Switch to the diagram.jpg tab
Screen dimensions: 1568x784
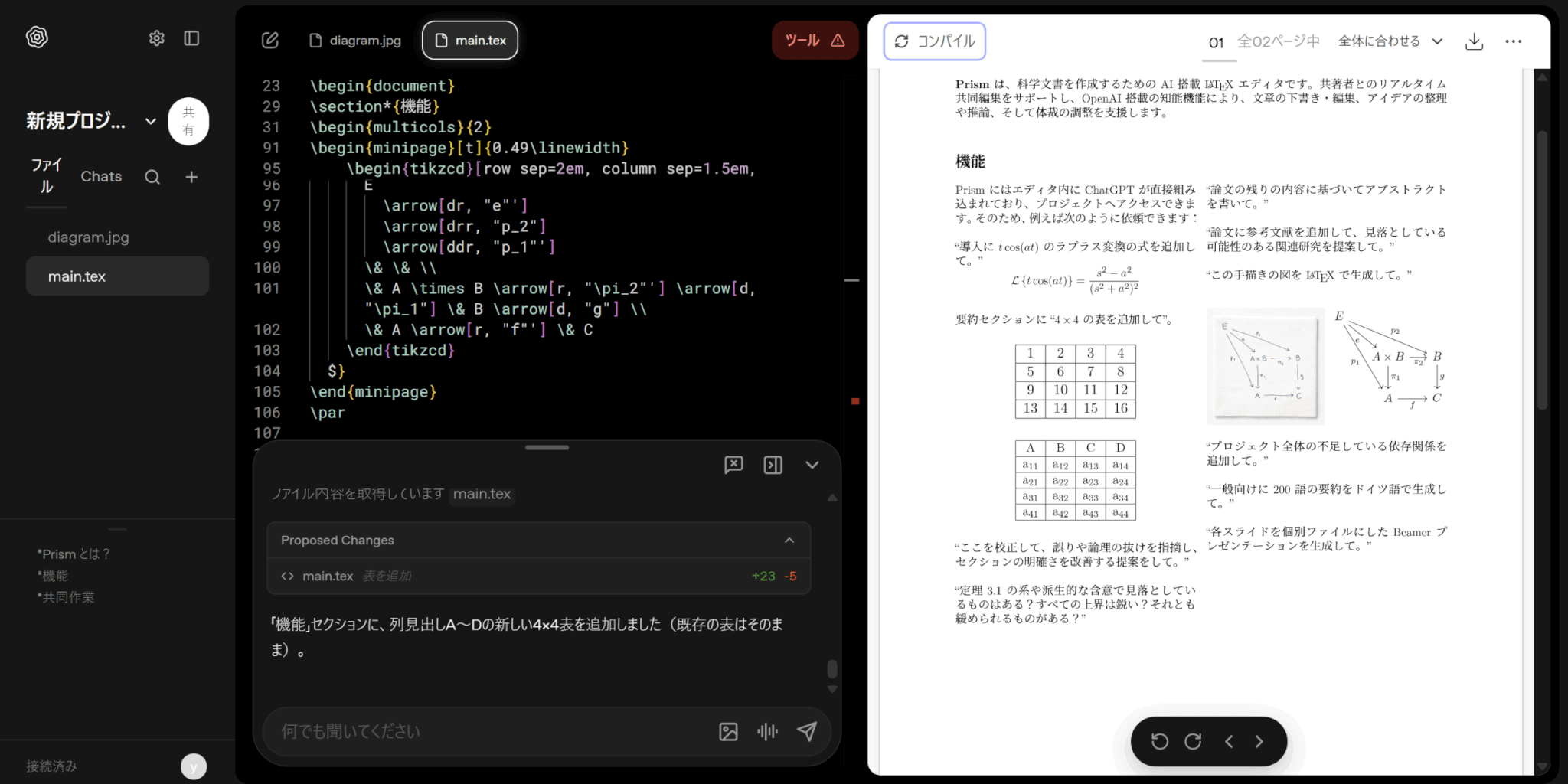point(355,41)
